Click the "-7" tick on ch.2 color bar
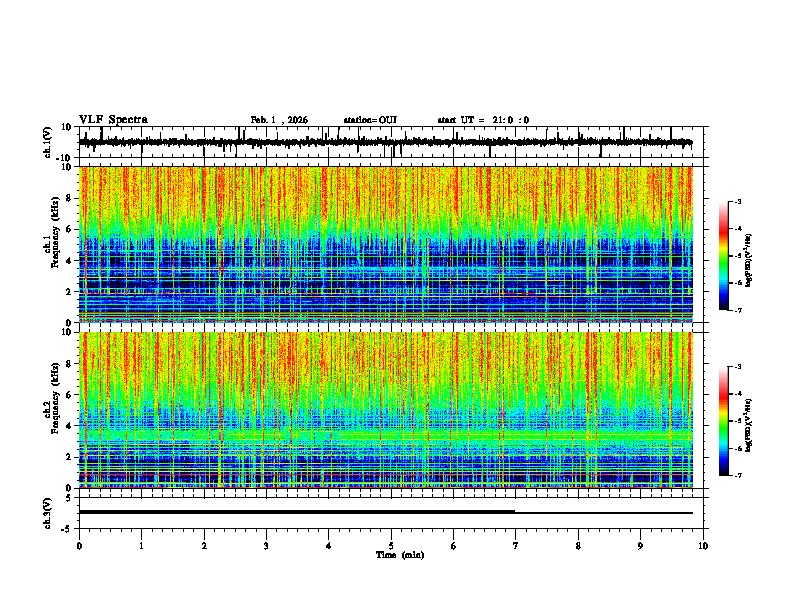792x612 pixels. click(x=738, y=475)
